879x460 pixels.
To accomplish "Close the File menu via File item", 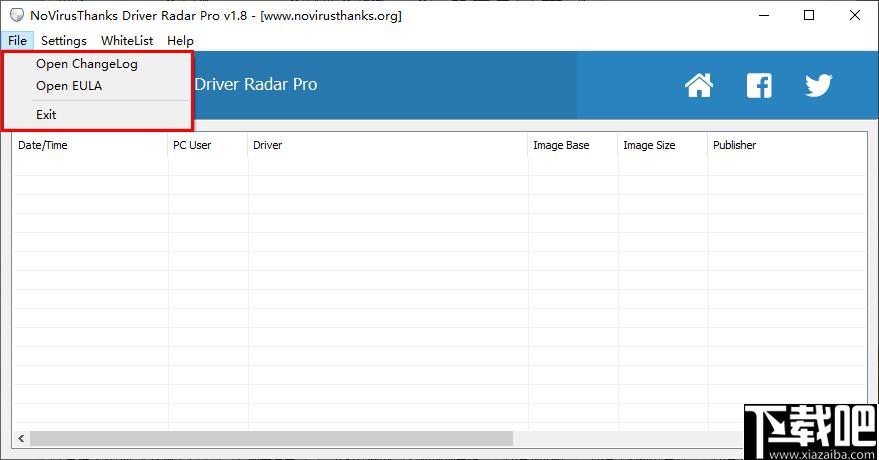I will (x=17, y=40).
